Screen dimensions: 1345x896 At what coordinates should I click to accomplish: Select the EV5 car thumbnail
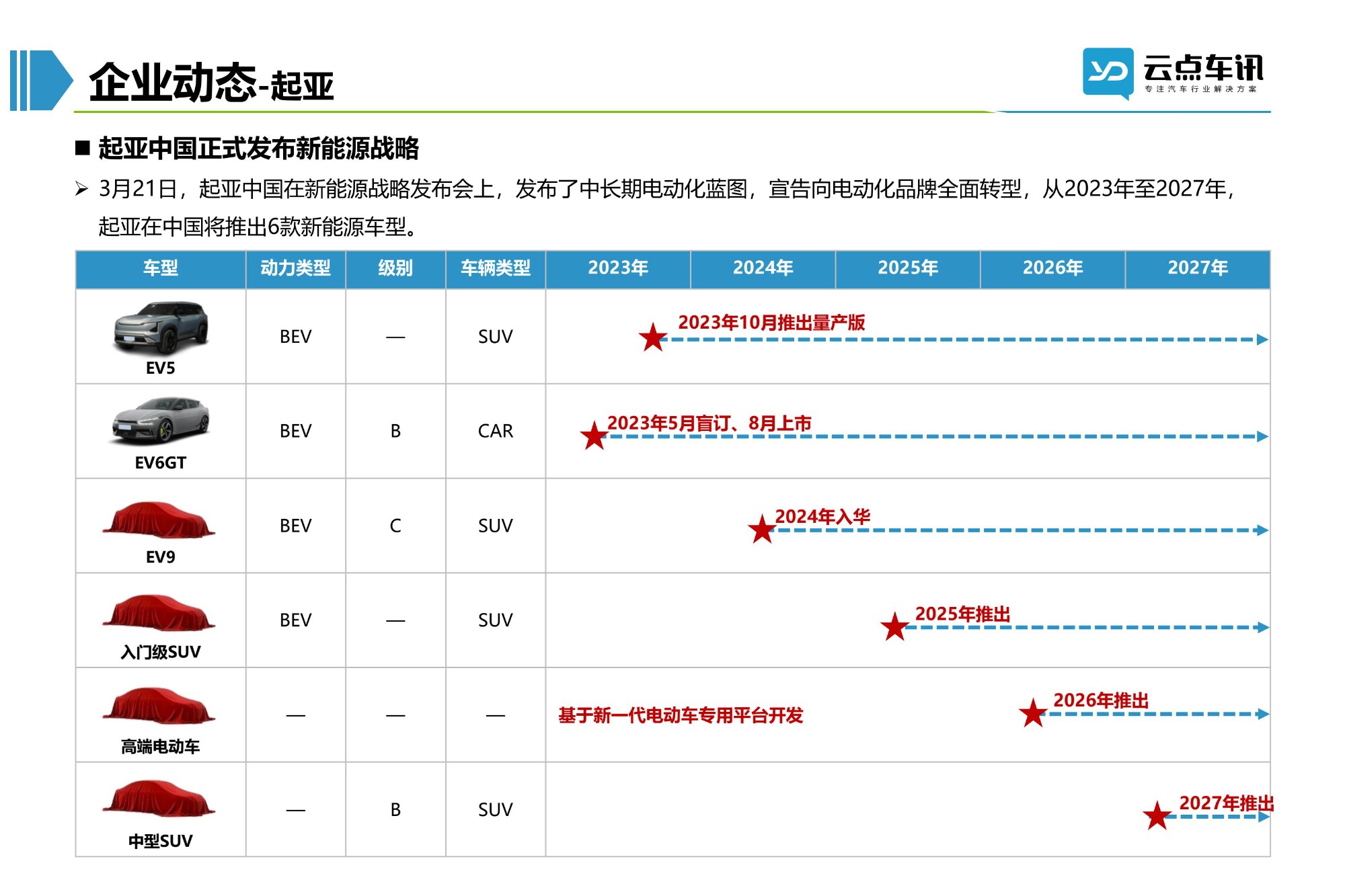[x=161, y=327]
